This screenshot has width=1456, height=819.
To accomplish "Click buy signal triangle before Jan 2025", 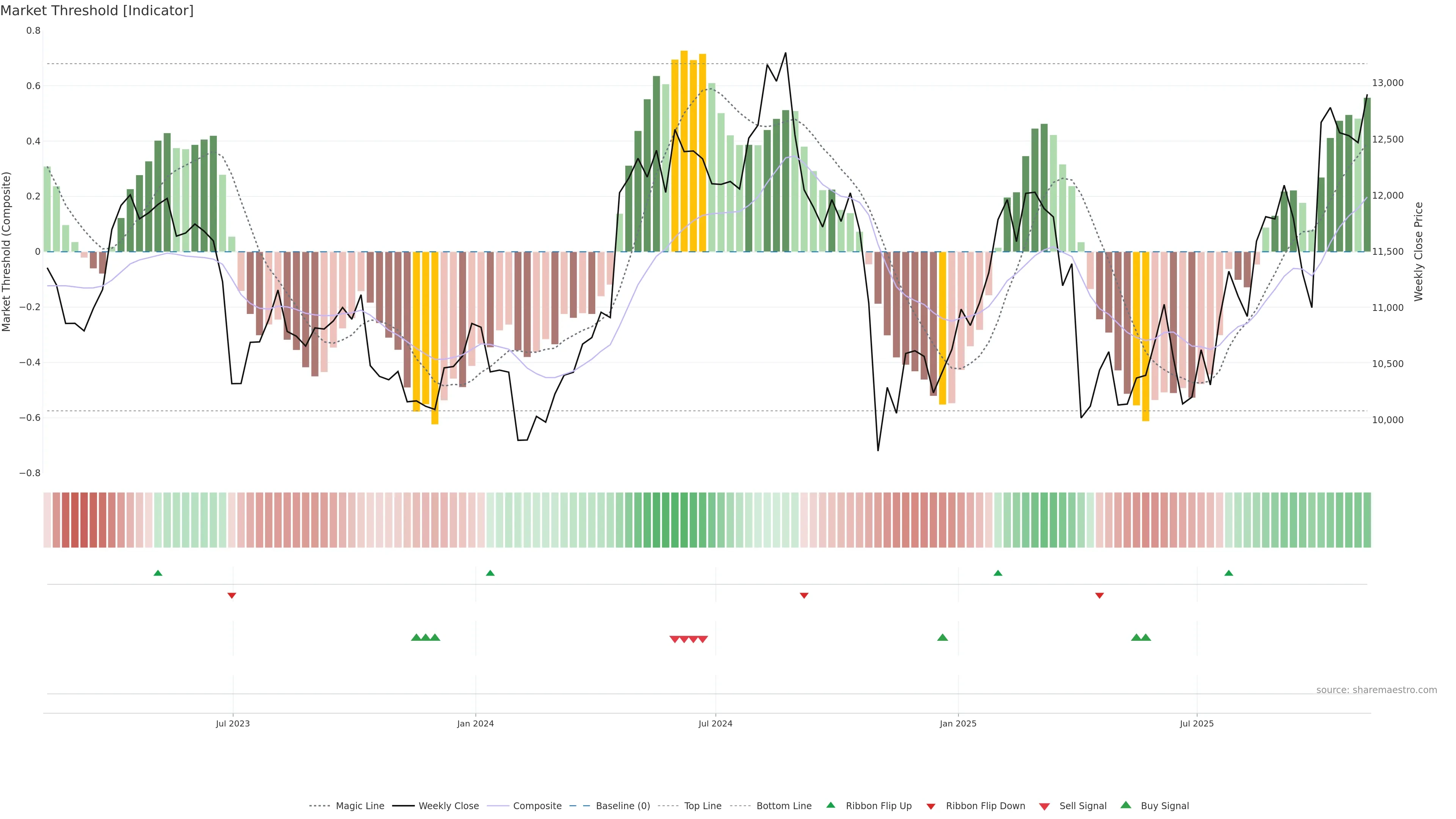I will pos(942,637).
